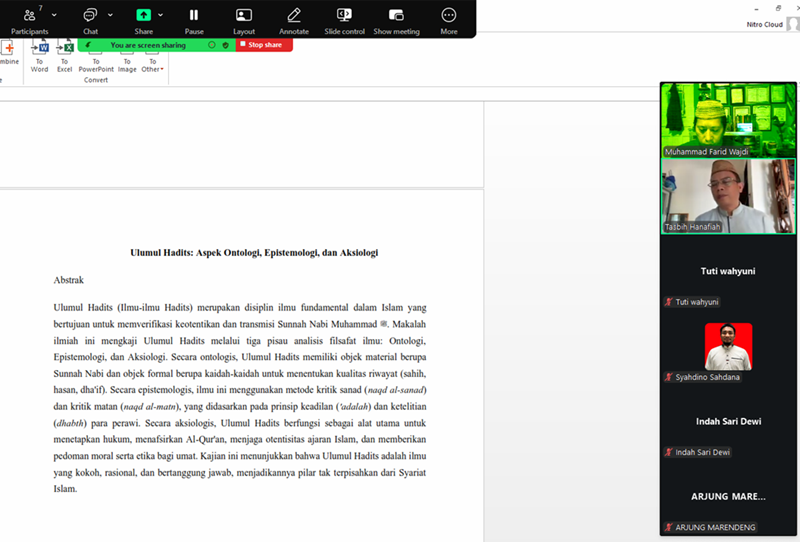Click the document title Ulumul Hadits heading
The height and width of the screenshot is (542, 800).
pyautogui.click(x=254, y=253)
